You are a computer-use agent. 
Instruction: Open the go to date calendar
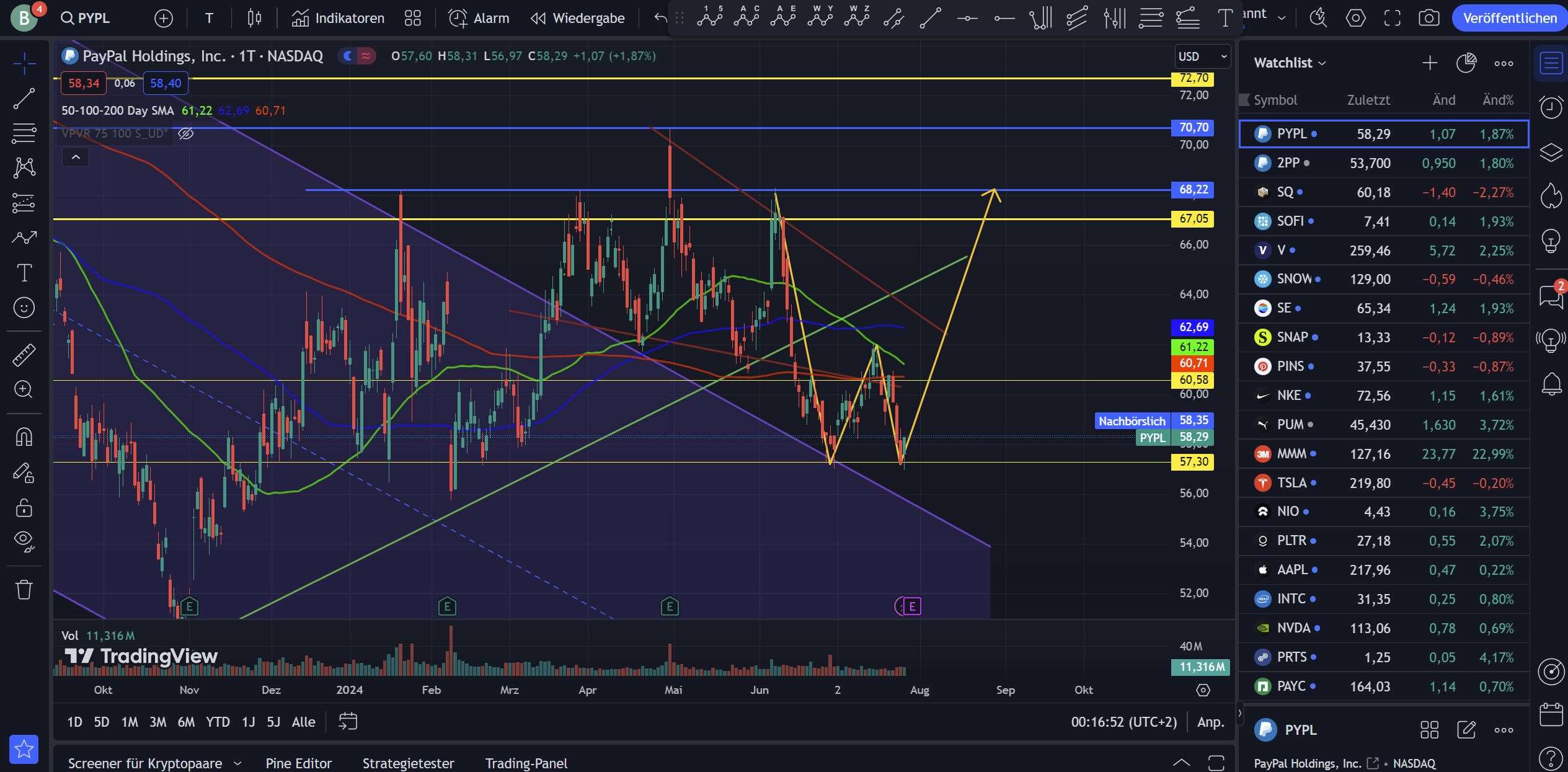tap(348, 722)
